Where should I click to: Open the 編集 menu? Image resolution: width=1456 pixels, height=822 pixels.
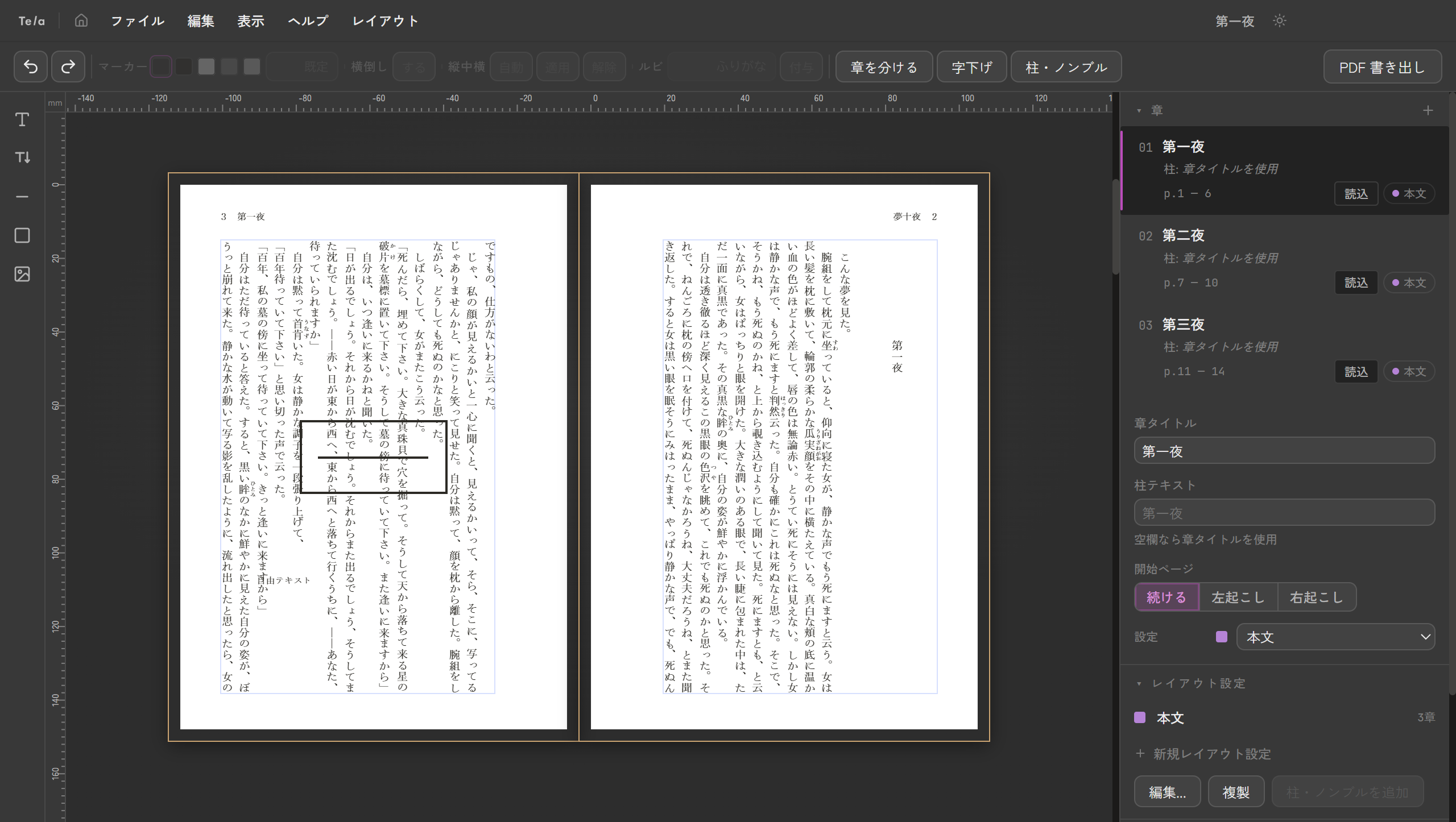[x=201, y=21]
